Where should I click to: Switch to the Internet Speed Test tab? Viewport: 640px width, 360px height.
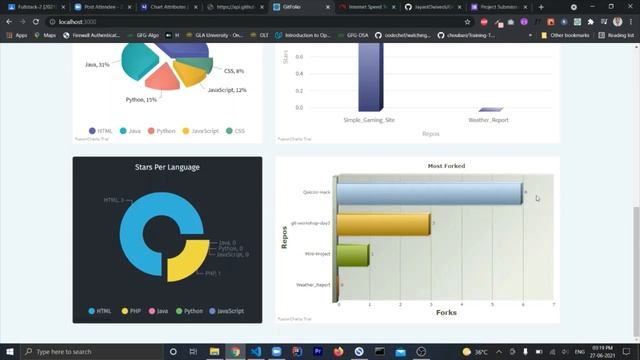click(367, 7)
